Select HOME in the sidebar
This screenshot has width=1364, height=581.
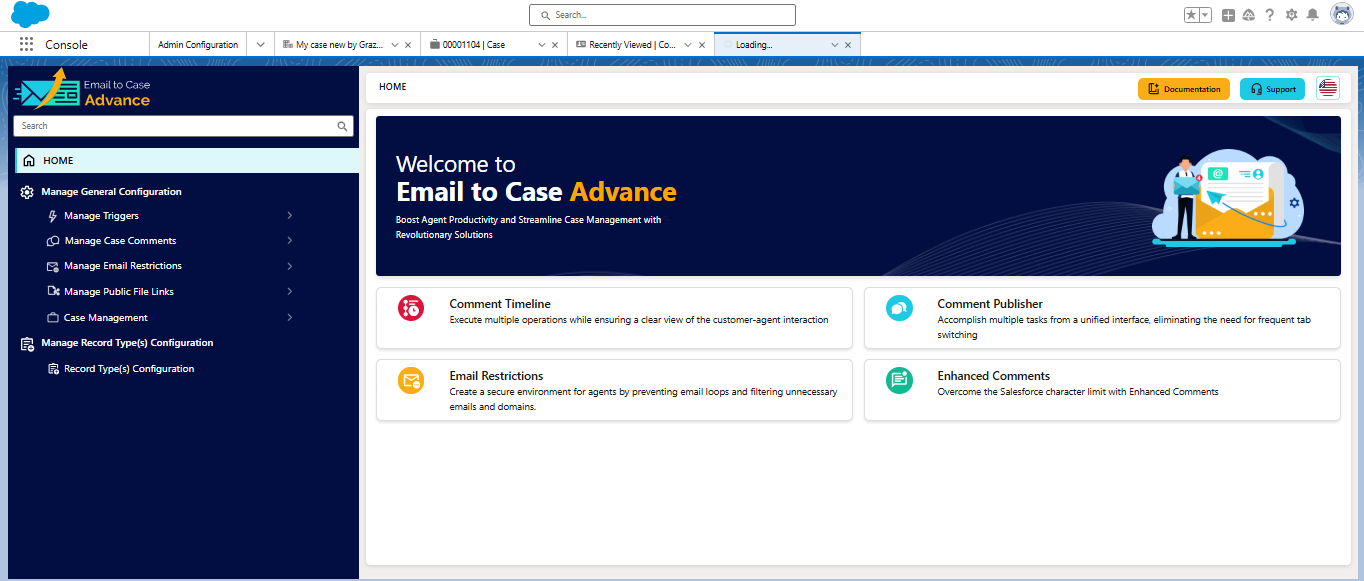[x=187, y=160]
